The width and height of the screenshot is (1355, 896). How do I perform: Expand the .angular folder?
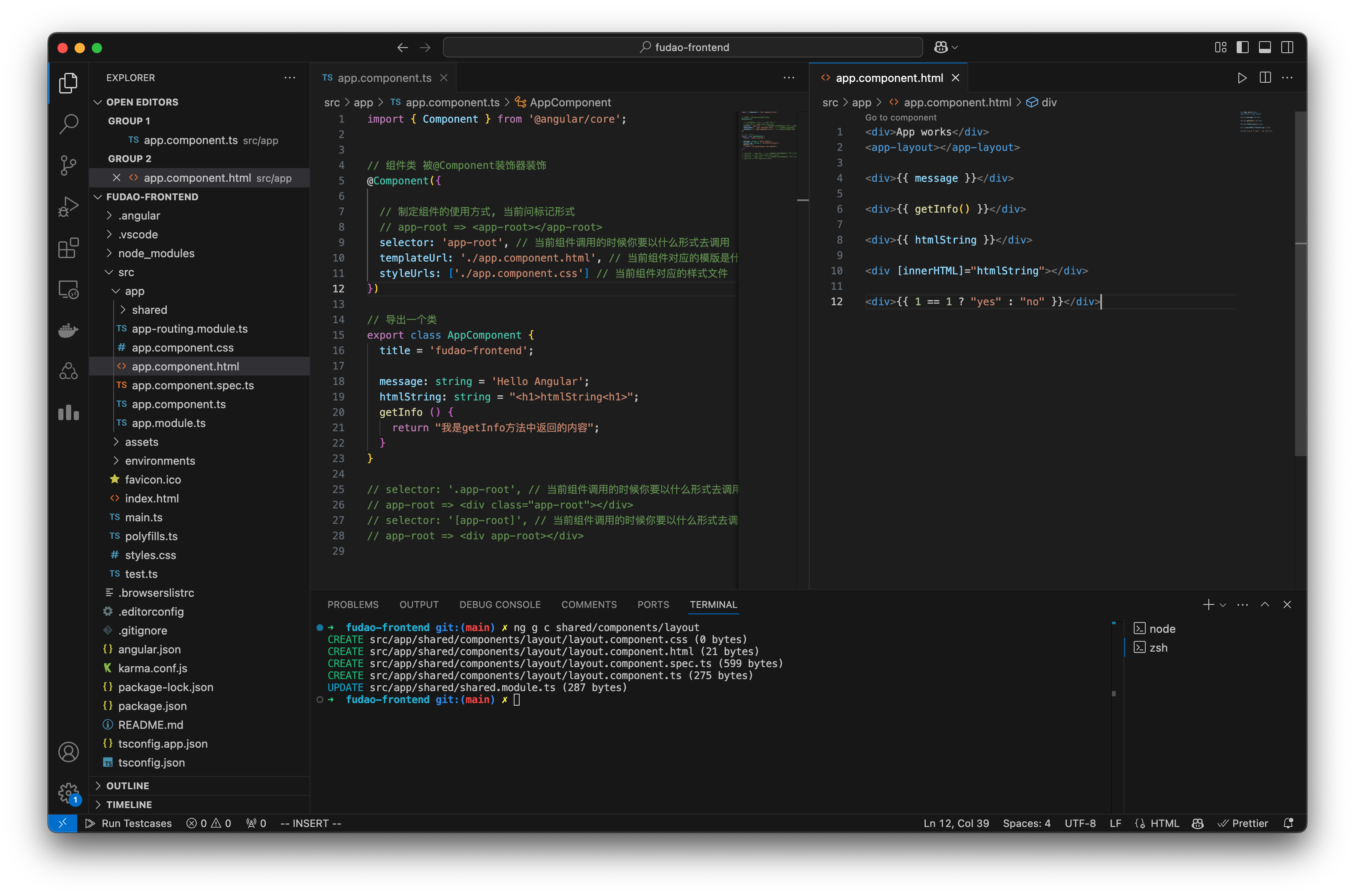(139, 216)
